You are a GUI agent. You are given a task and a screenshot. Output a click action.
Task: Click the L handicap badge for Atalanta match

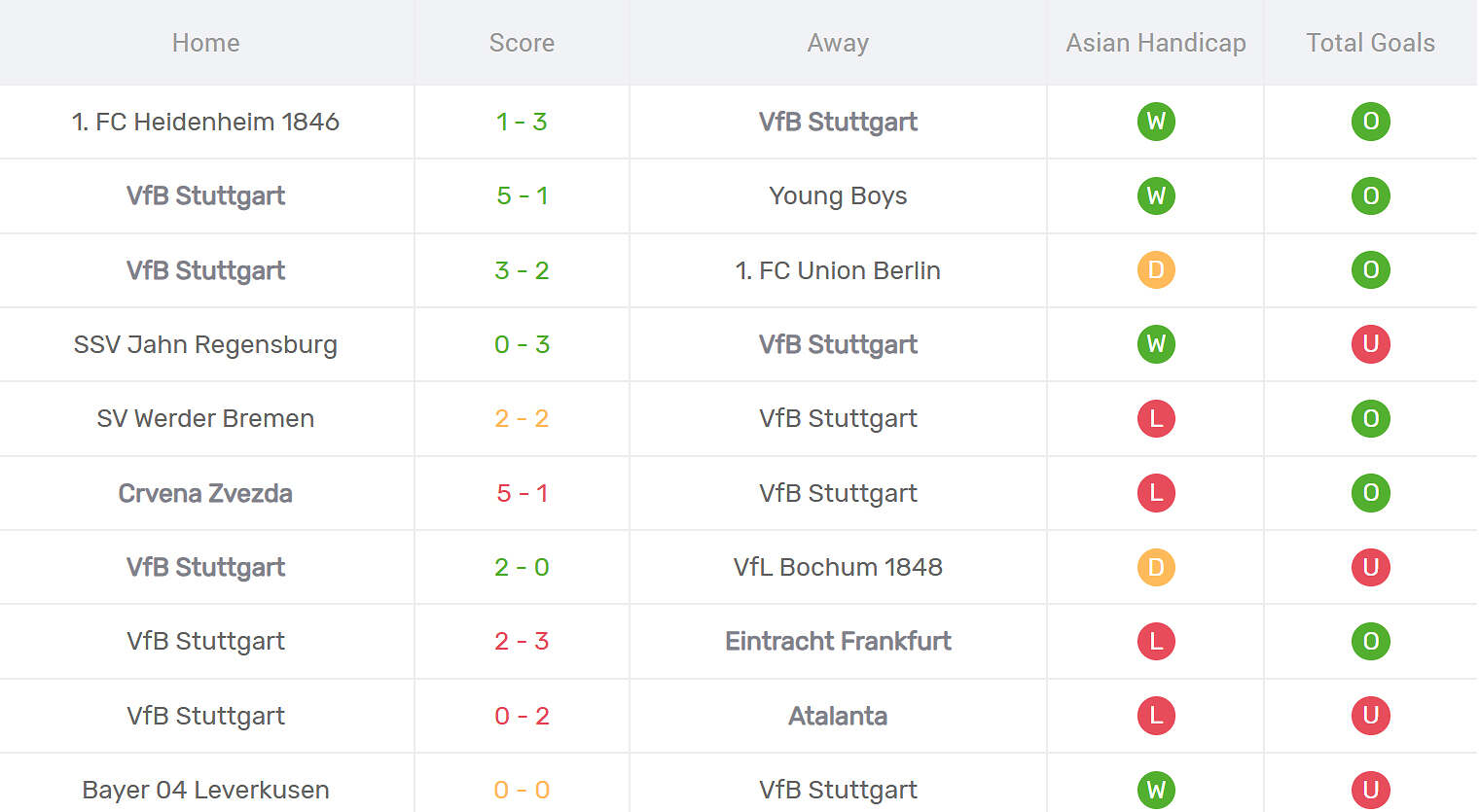pos(1156,716)
